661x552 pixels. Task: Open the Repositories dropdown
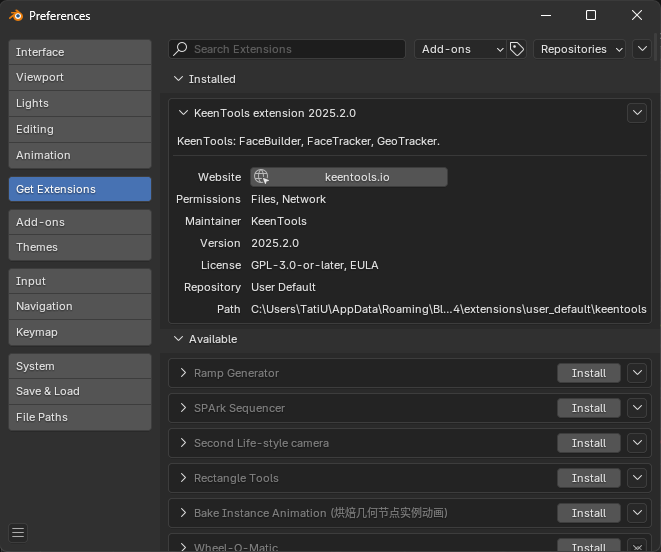(x=579, y=49)
